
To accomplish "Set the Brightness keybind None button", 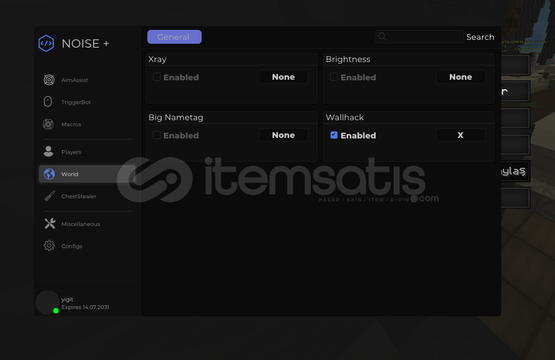I will click(460, 77).
